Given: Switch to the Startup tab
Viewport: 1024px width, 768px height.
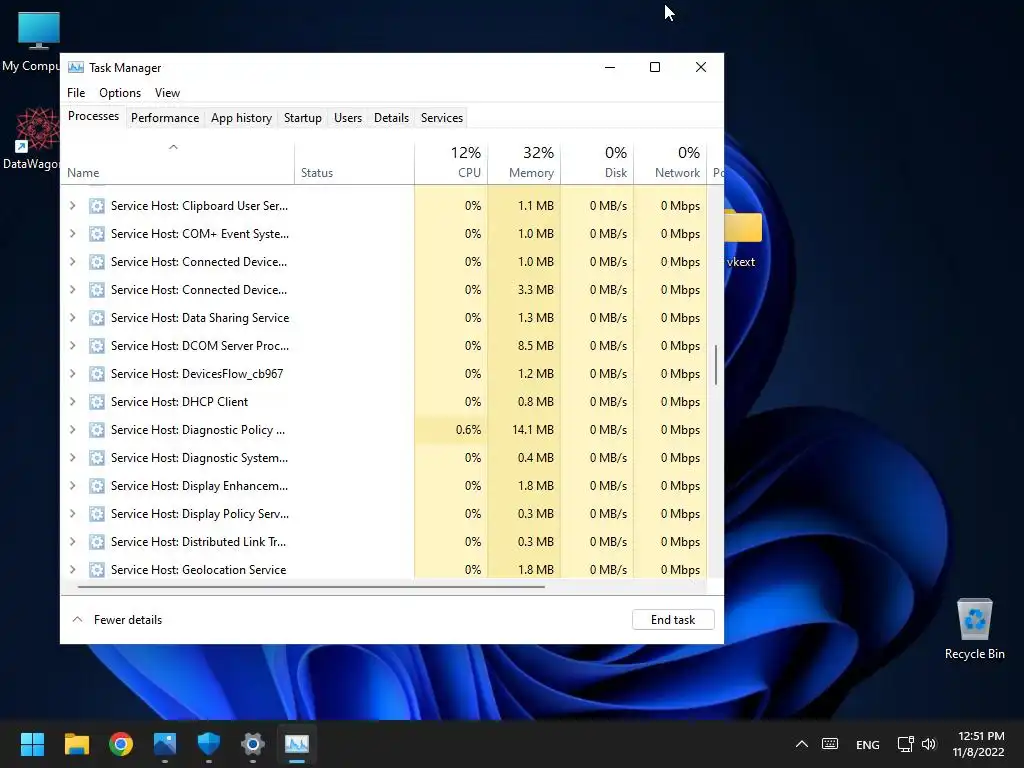Looking at the screenshot, I should [302, 118].
